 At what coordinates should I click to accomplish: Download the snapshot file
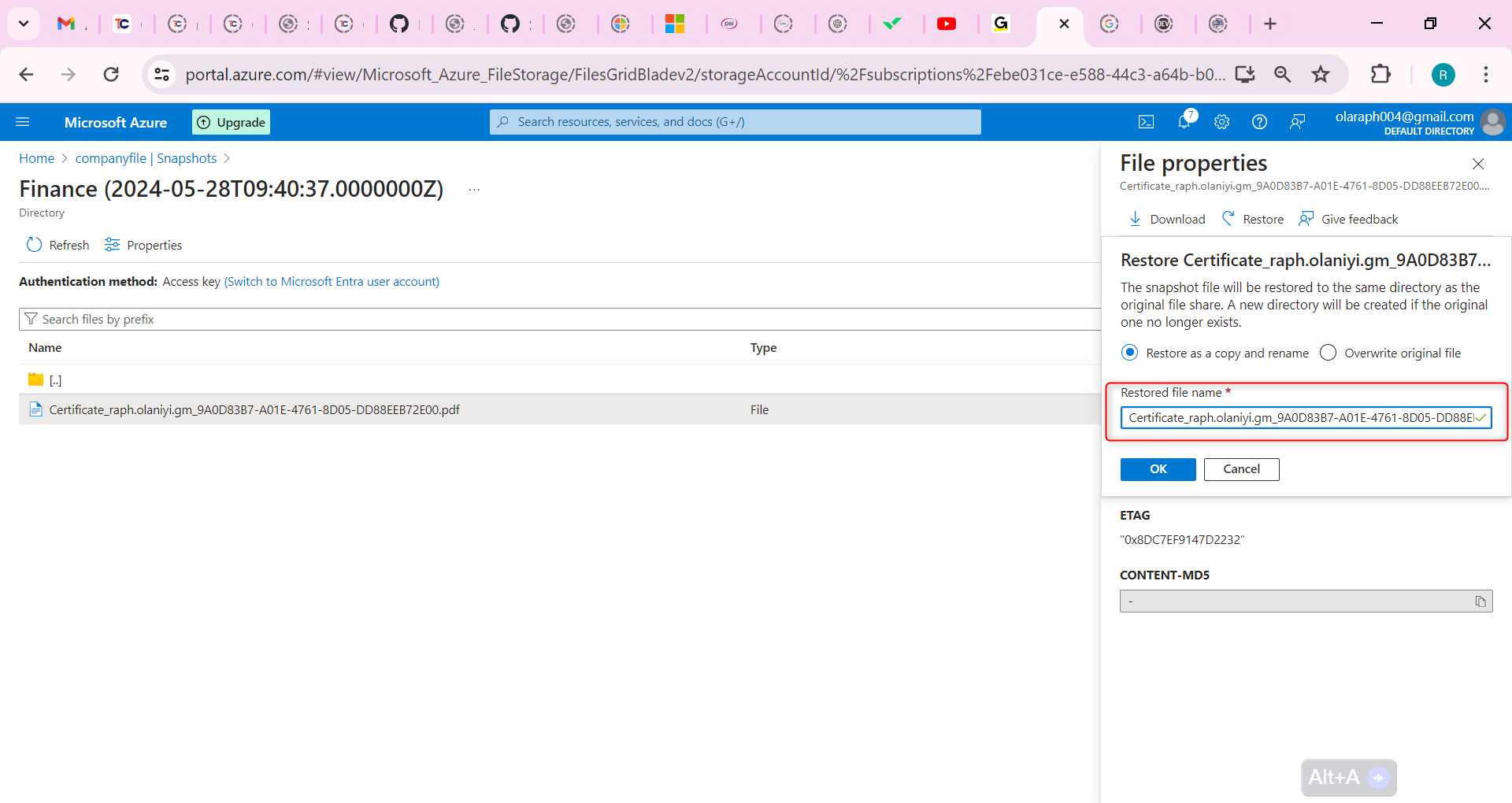pyautogui.click(x=1166, y=219)
